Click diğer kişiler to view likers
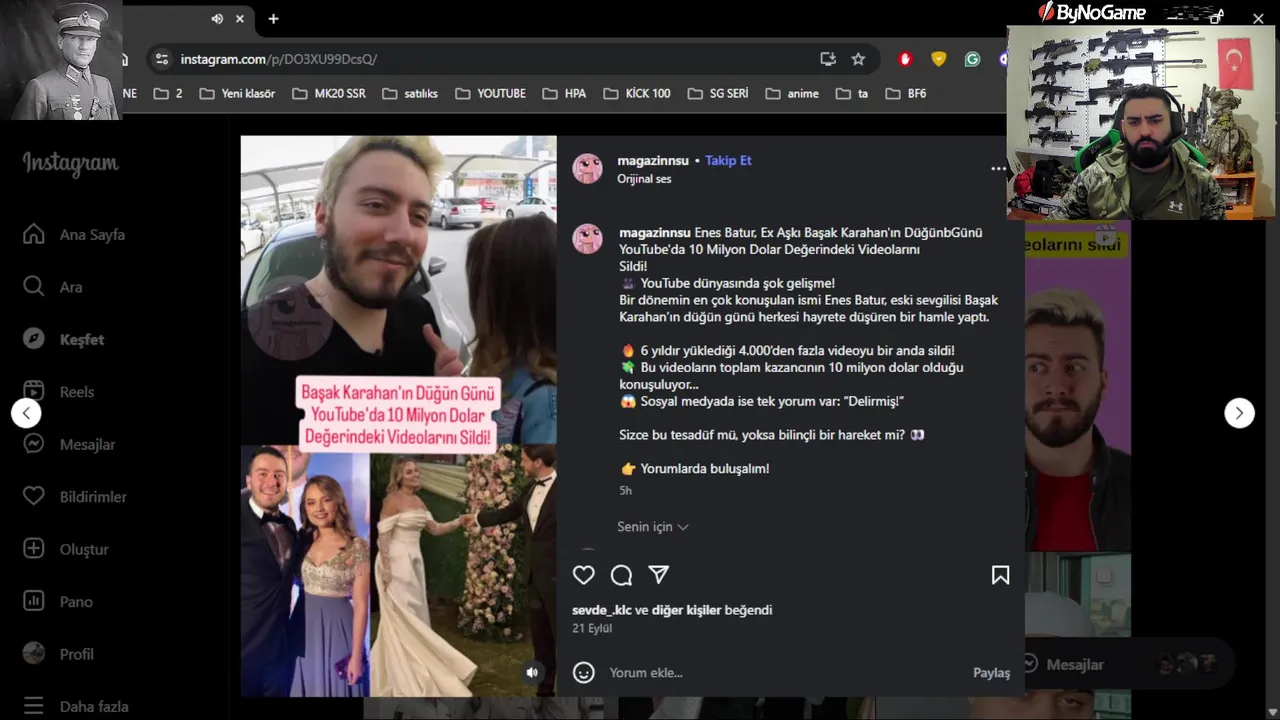 tap(686, 610)
